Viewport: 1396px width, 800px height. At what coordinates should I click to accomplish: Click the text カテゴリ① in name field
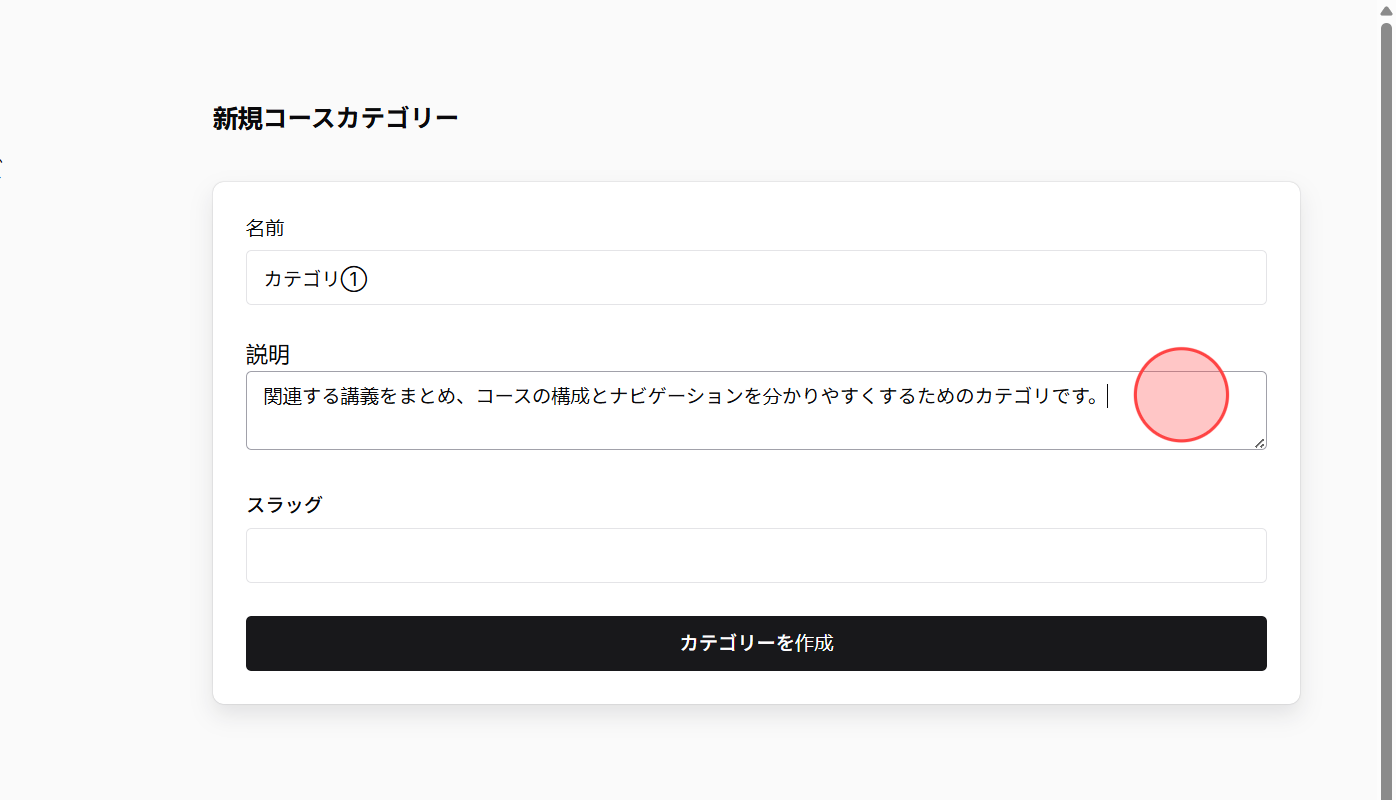pos(315,279)
